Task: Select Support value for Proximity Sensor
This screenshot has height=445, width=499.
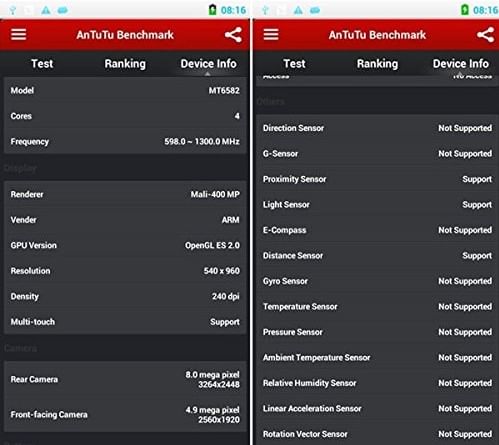Action: click(477, 179)
